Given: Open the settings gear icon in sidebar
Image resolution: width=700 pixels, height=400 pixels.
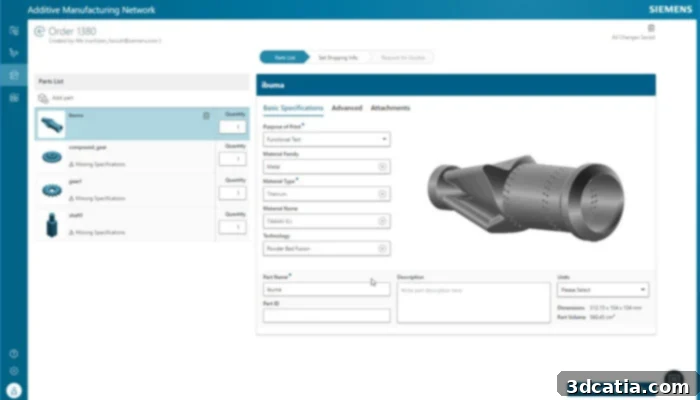Looking at the screenshot, I should 14,371.
